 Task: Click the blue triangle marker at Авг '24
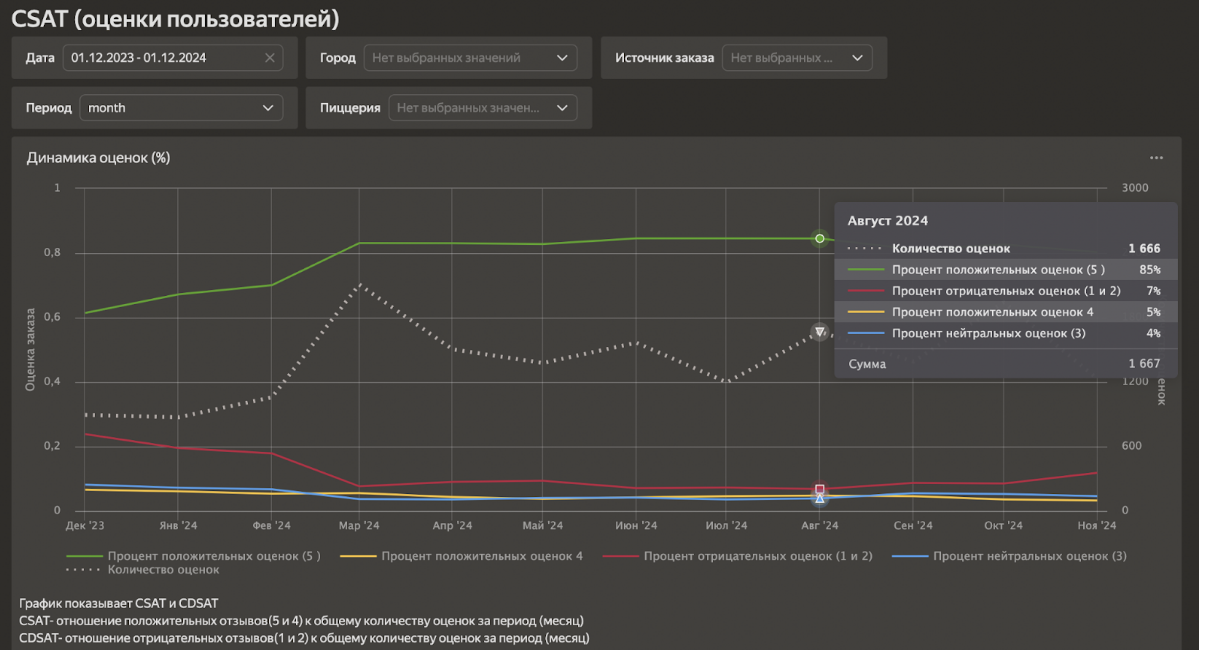tap(820, 498)
